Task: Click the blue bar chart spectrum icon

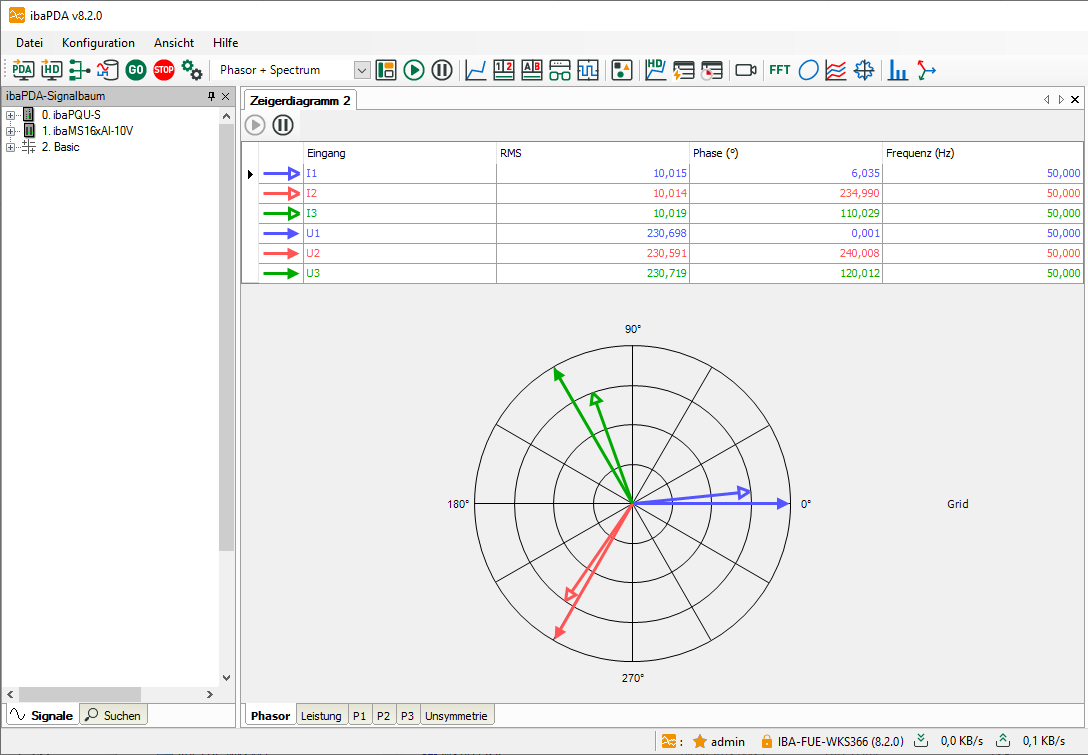Action: click(898, 70)
